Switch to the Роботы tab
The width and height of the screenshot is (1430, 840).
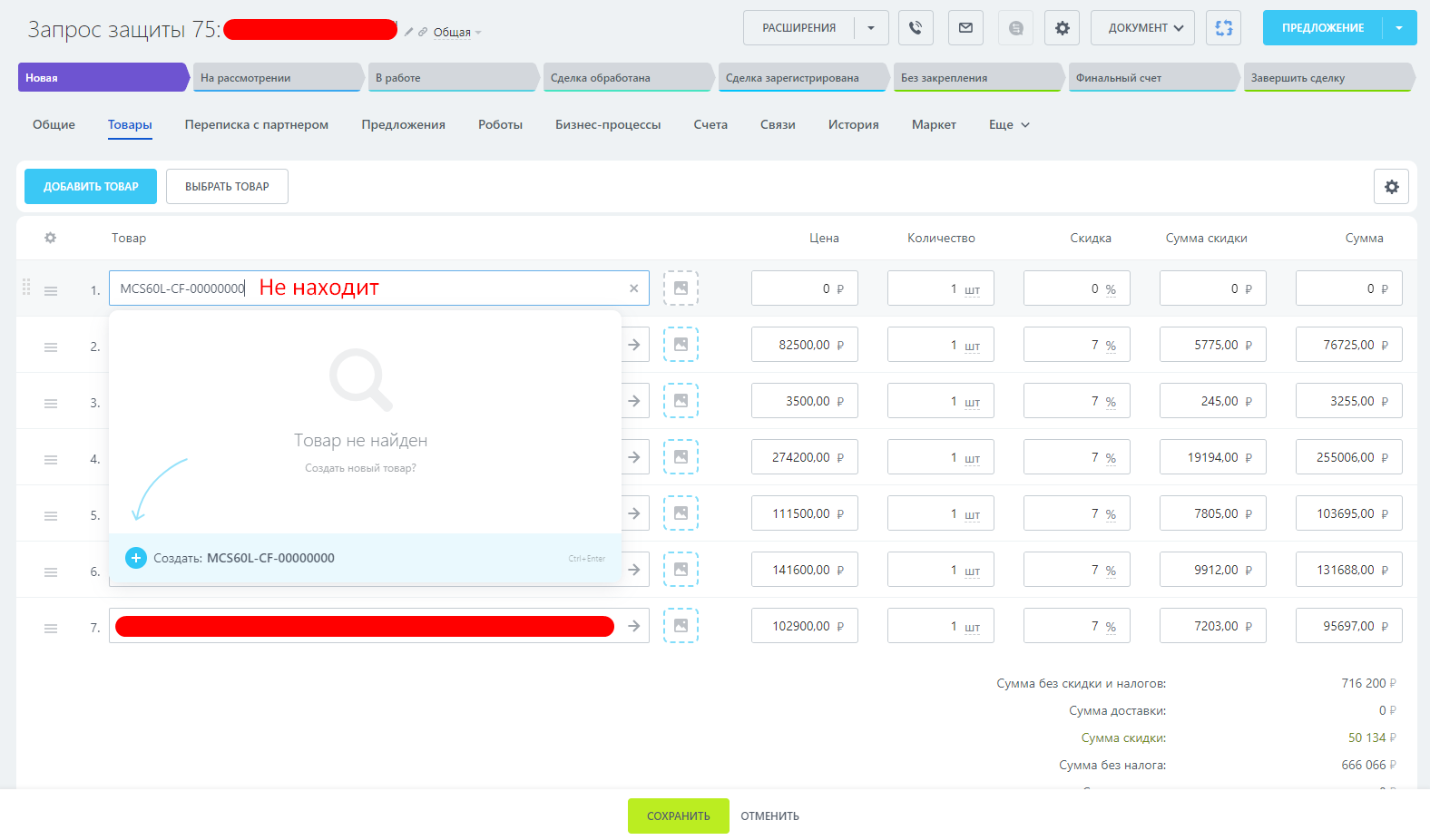pyautogui.click(x=500, y=124)
